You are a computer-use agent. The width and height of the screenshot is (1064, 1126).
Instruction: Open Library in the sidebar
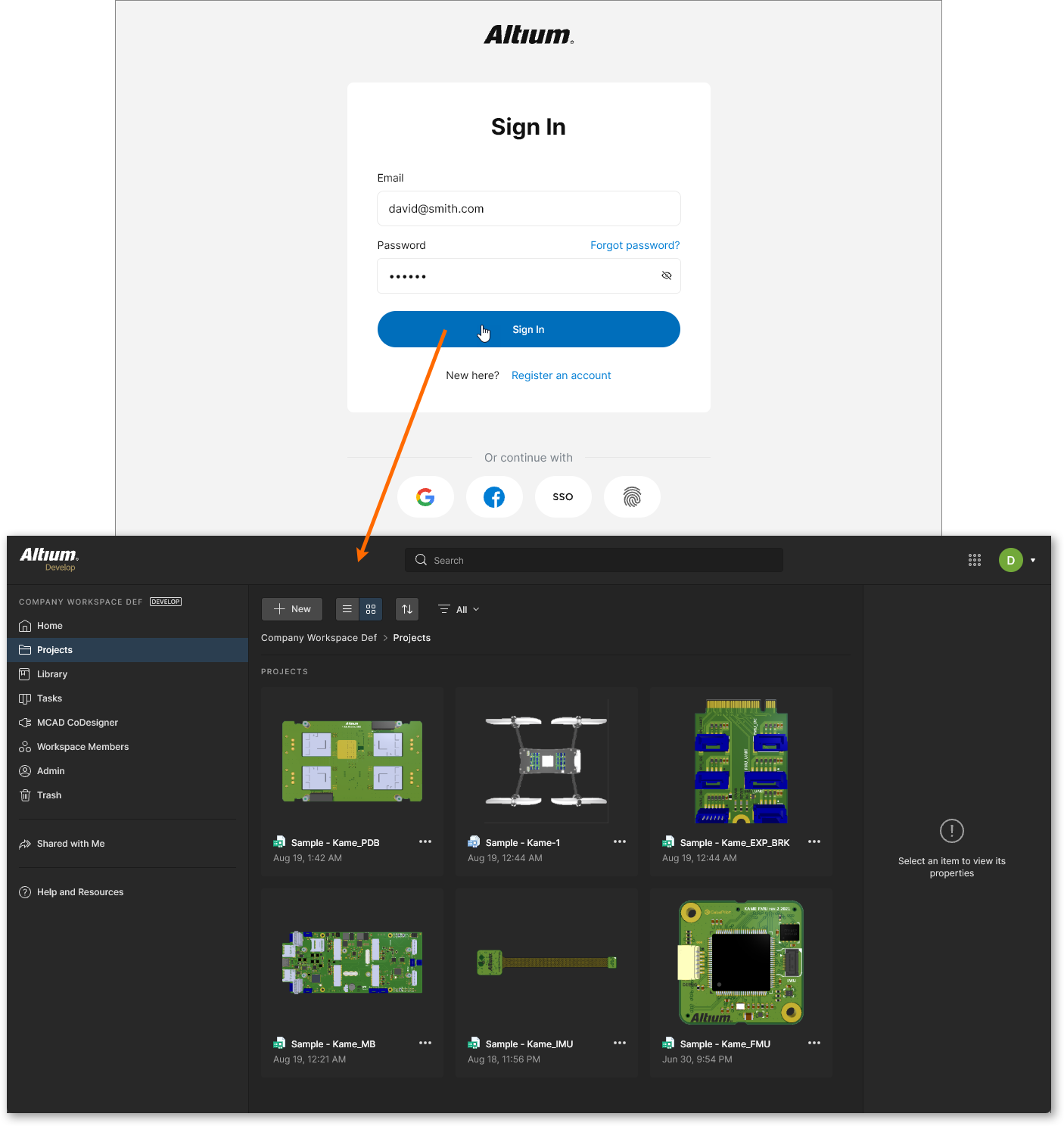click(x=127, y=674)
